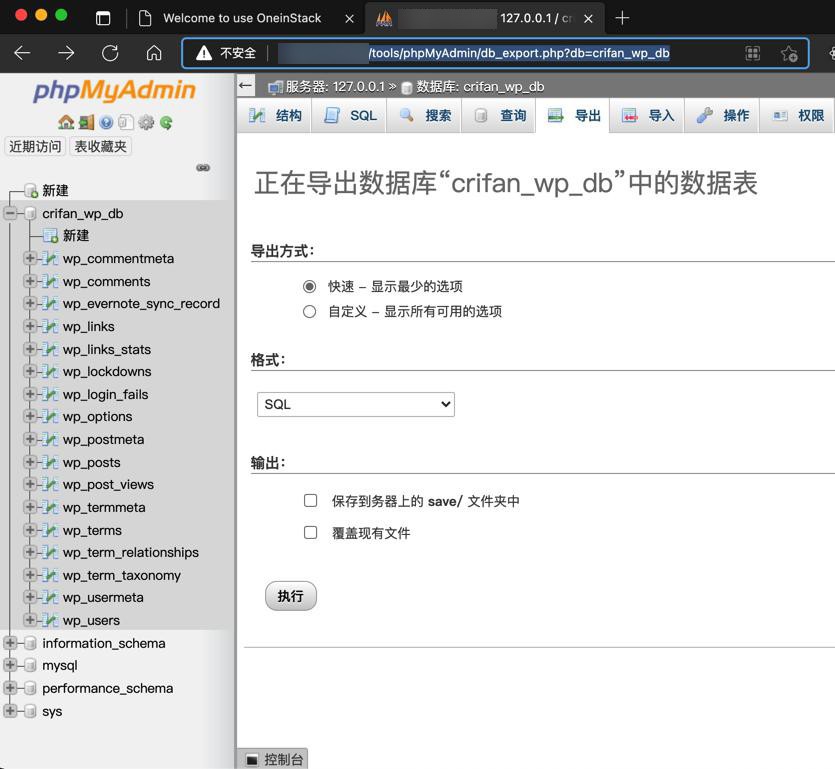Open the 导入 tab
The width and height of the screenshot is (835, 769).
(x=648, y=116)
